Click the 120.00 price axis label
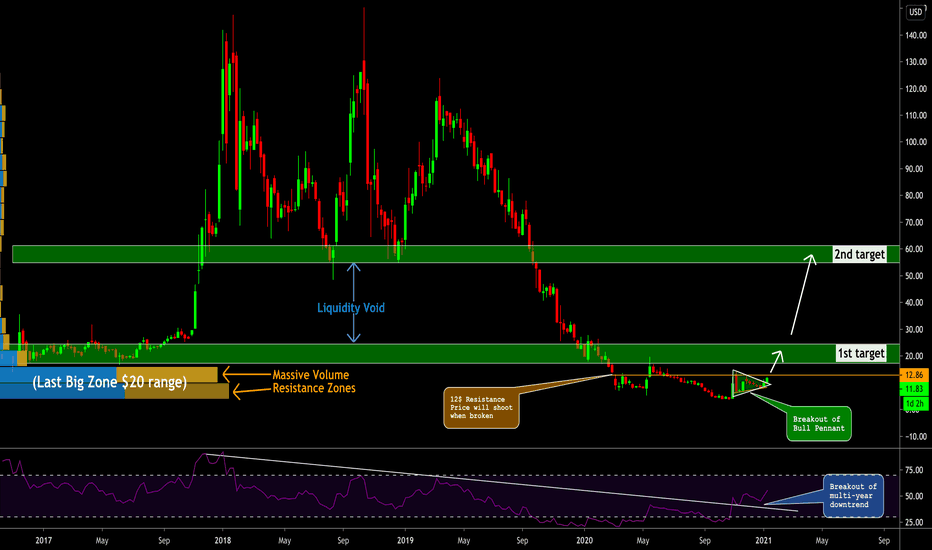The width and height of the screenshot is (932, 550). click(916, 89)
